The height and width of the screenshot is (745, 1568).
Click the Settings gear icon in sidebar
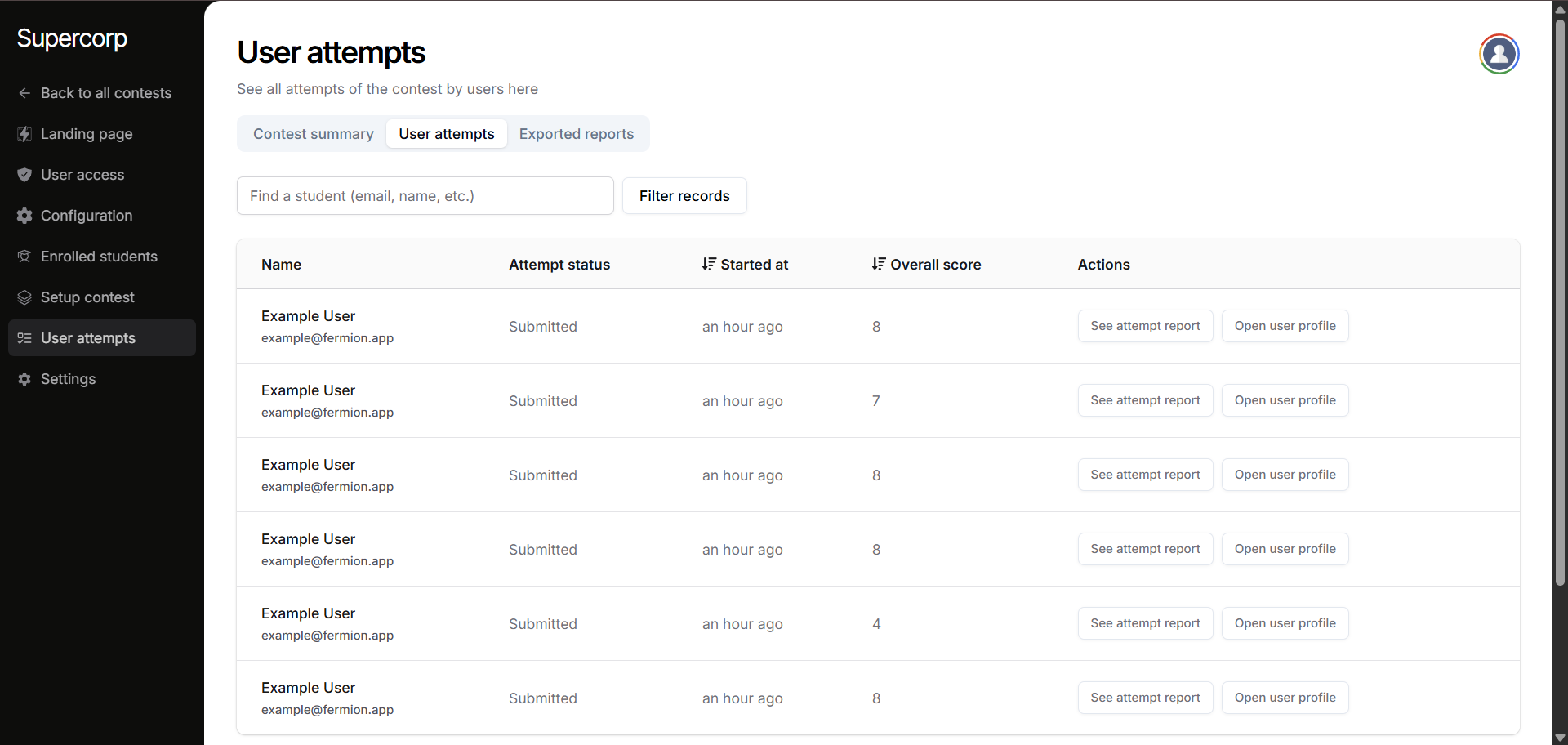coord(24,379)
